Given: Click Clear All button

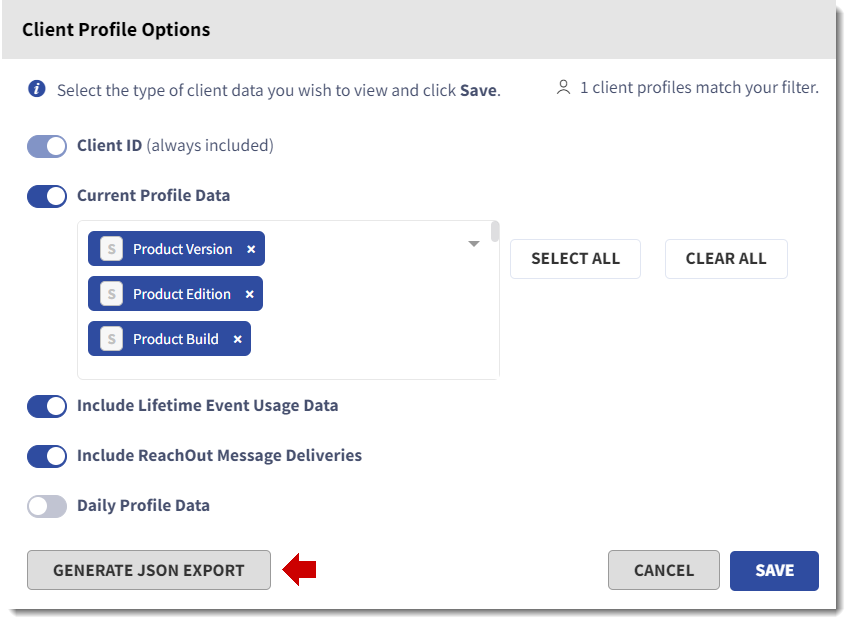Looking at the screenshot, I should coord(726,259).
